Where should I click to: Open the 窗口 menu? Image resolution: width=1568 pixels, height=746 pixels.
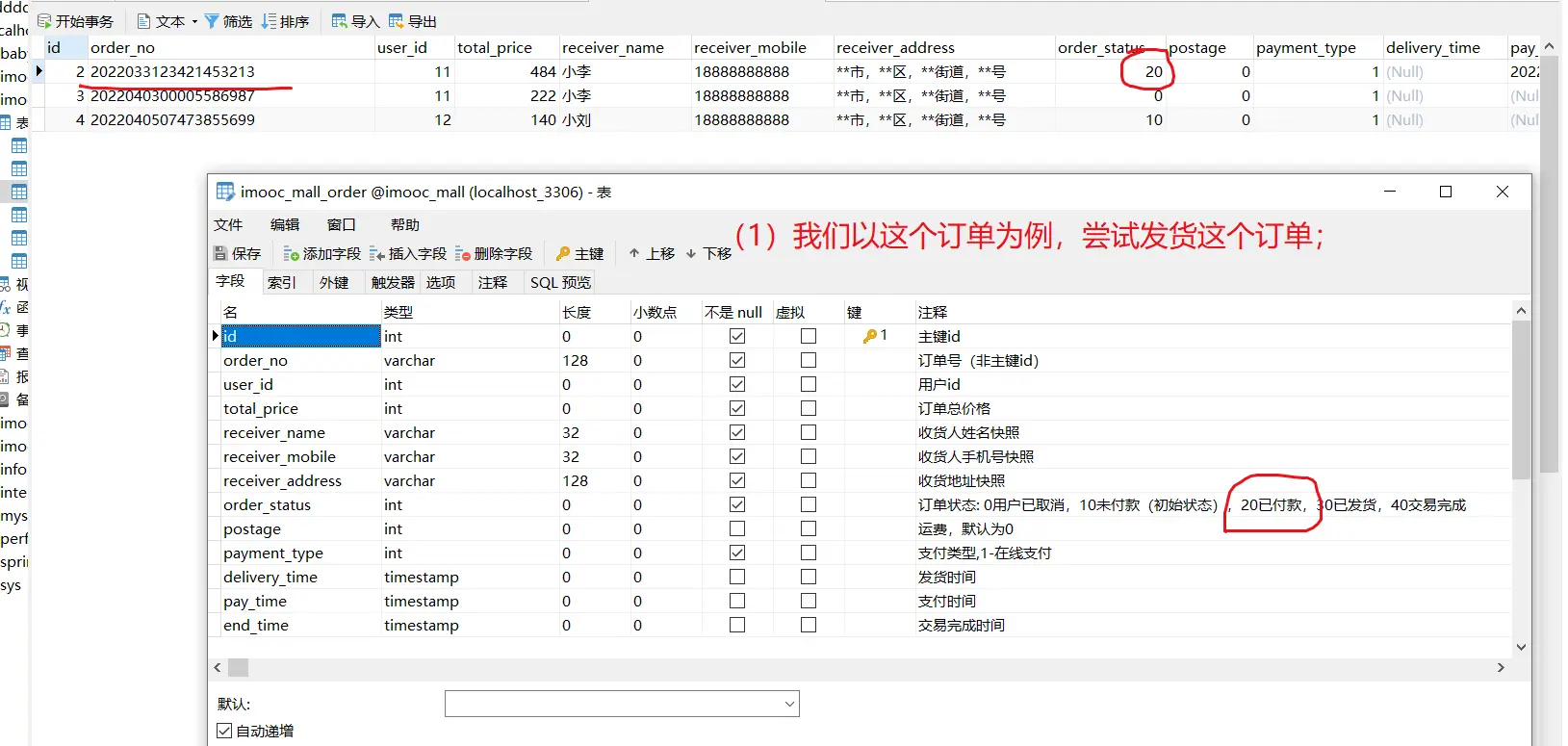tap(342, 224)
